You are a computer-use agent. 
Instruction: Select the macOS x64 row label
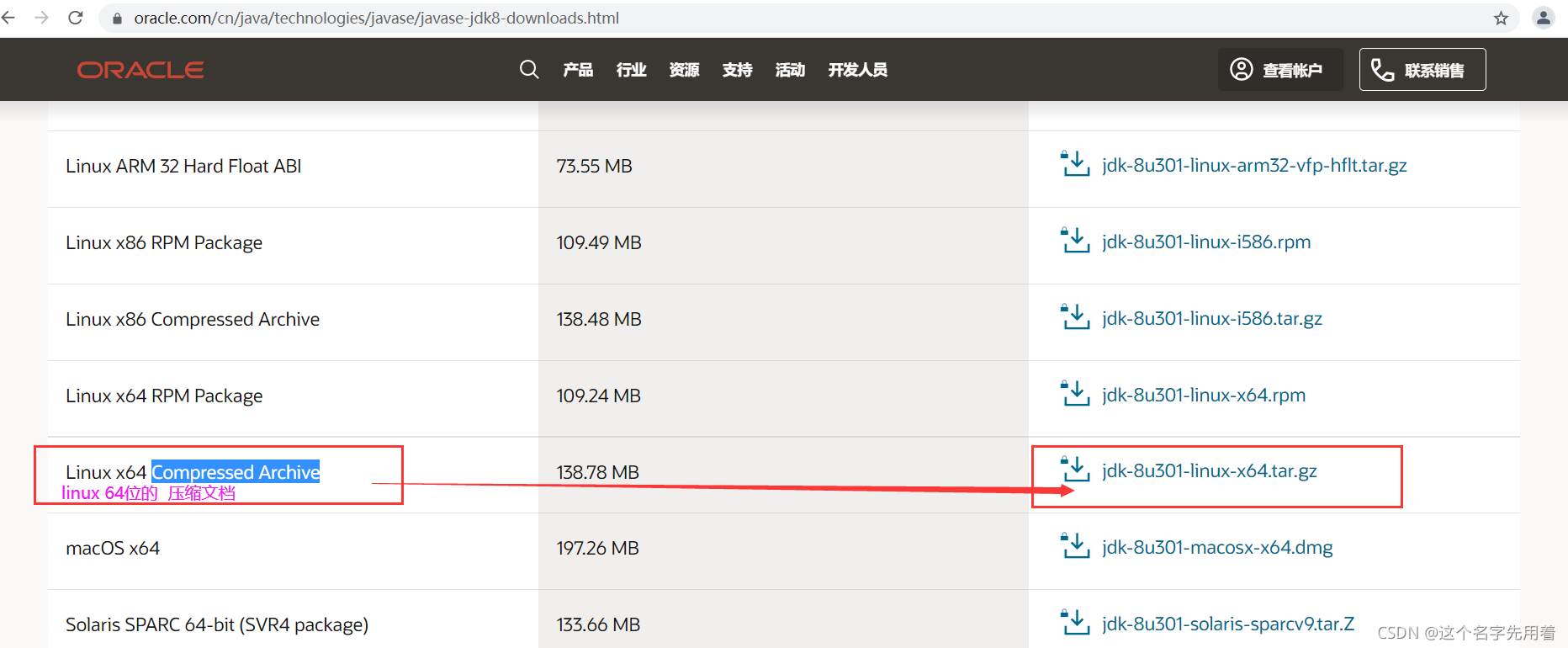(113, 549)
